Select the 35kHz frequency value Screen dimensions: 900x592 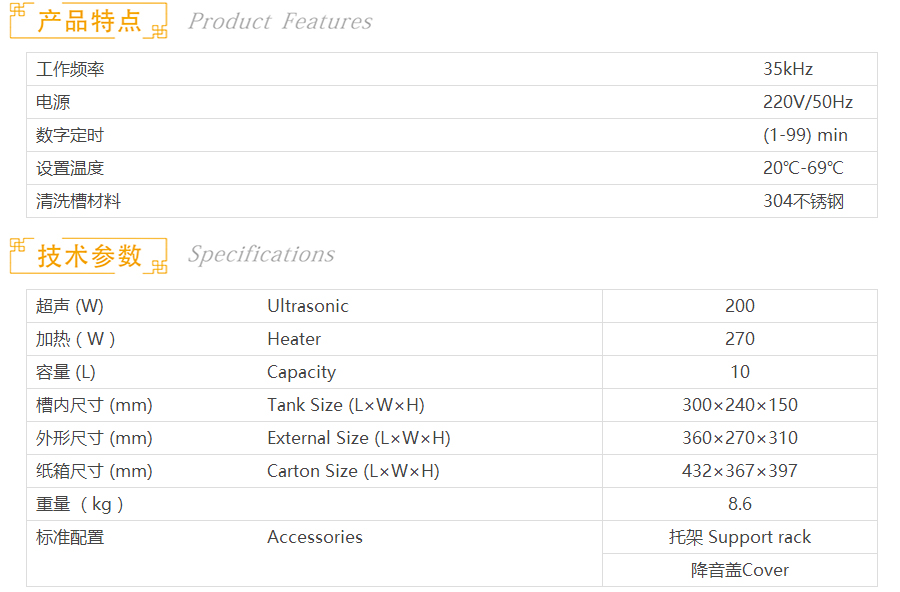[788, 69]
